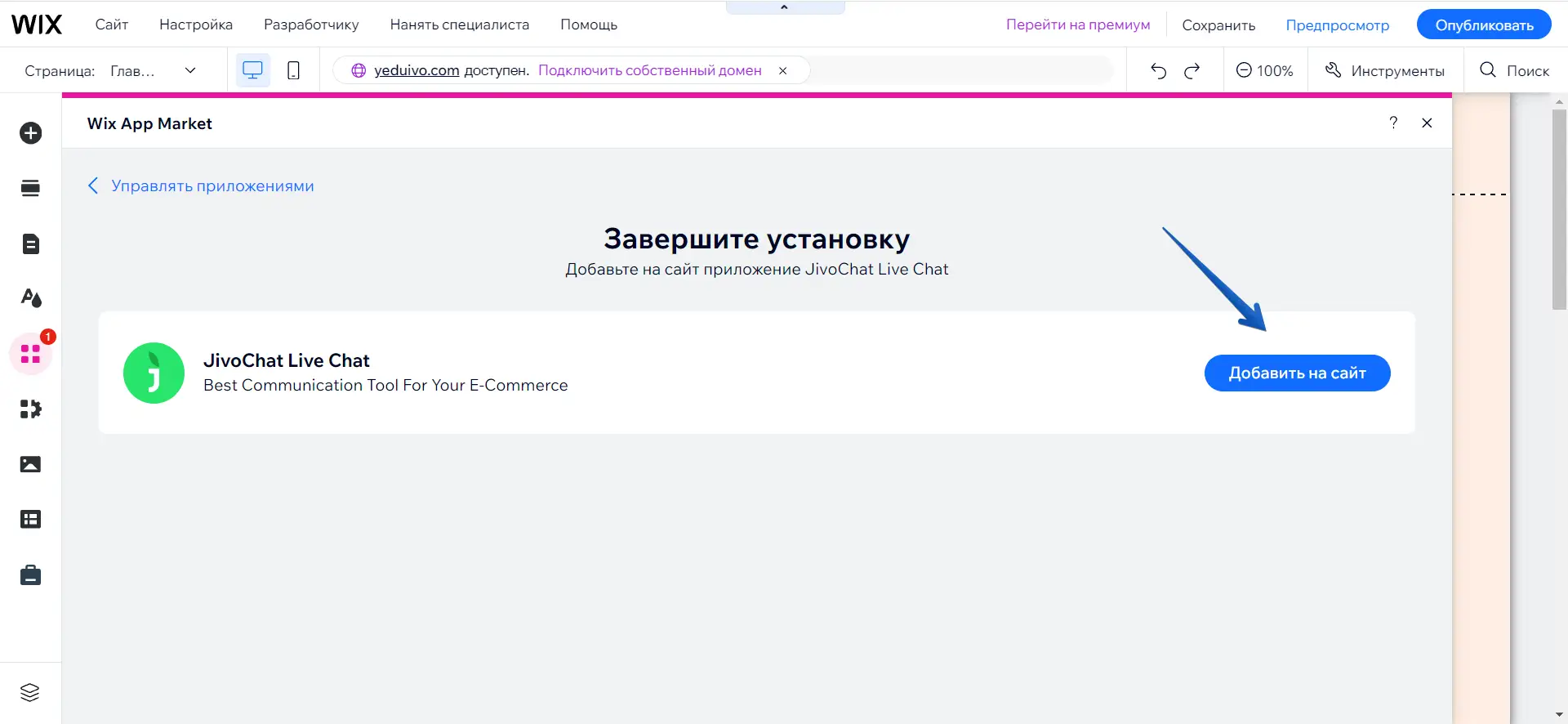Expand the page selector dropdown

190,71
